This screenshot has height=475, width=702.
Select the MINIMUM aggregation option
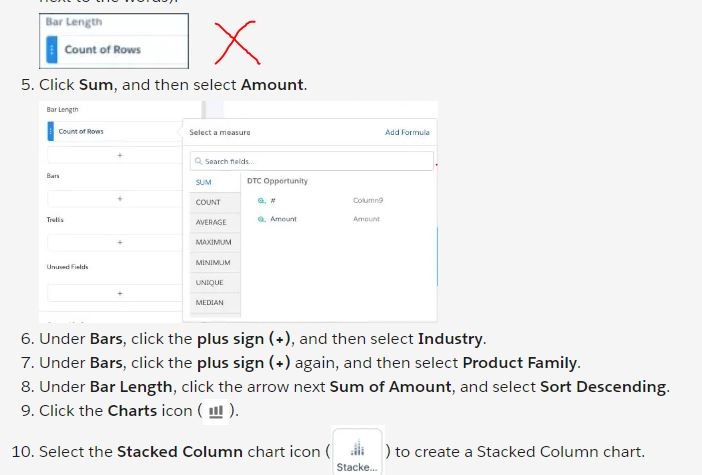tap(212, 262)
